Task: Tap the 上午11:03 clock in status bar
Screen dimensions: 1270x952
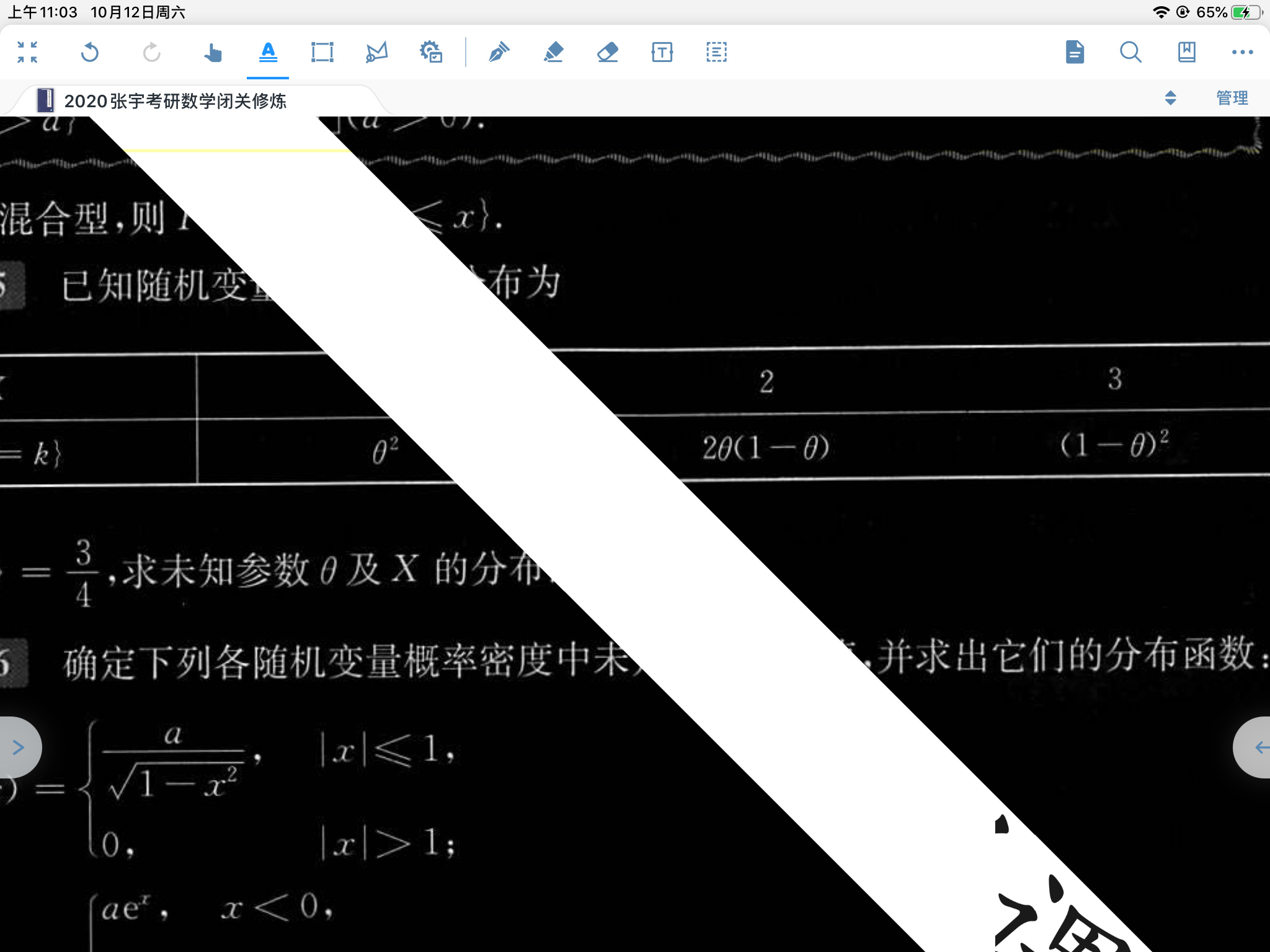Action: click(x=43, y=12)
